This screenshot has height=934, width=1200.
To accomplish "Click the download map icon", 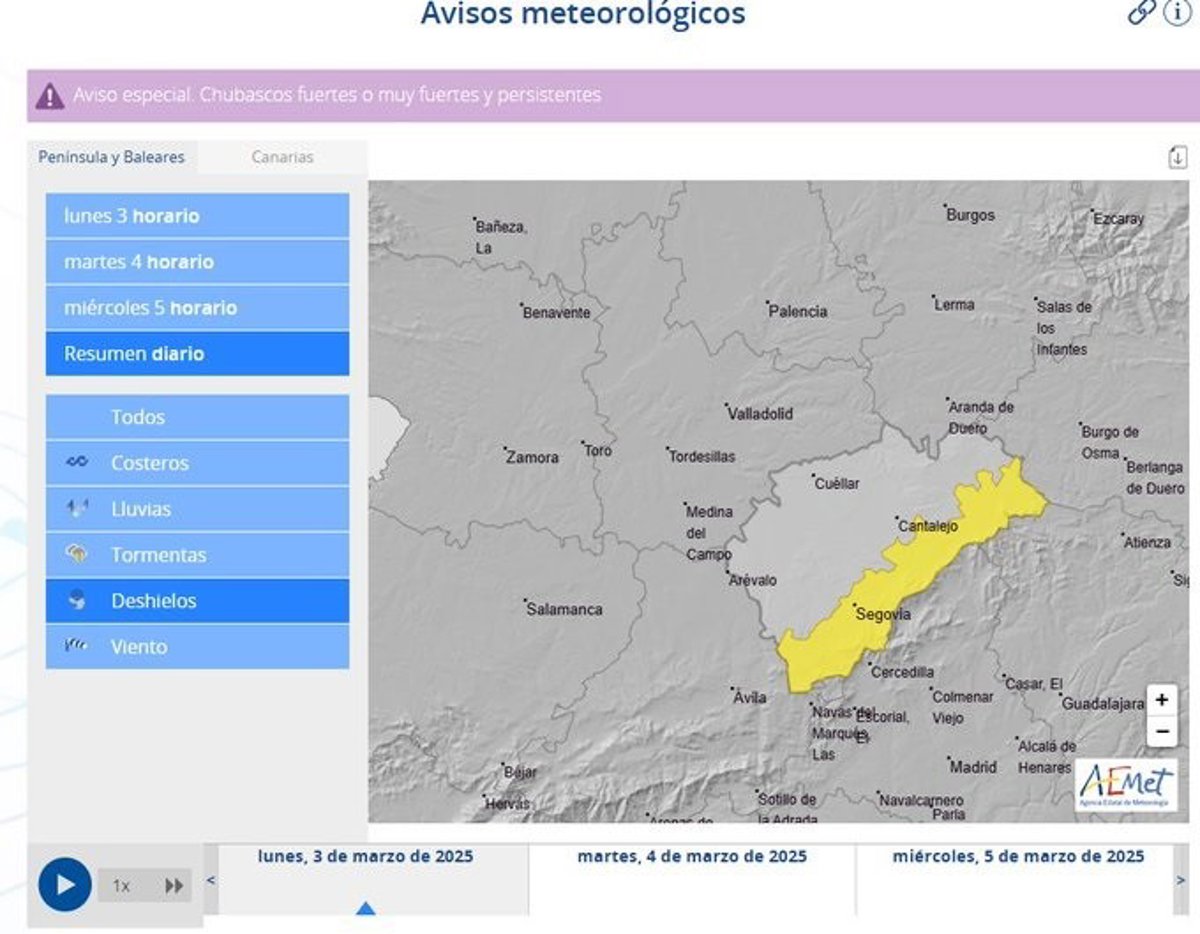I will pyautogui.click(x=1177, y=157).
